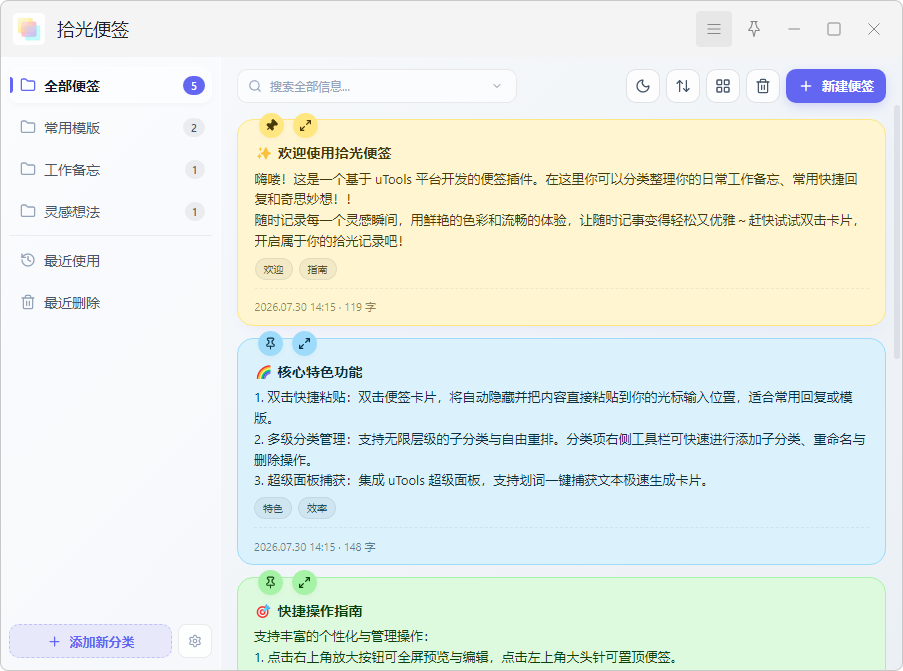Click the 工作备忘 folder icon
The width and height of the screenshot is (903, 671).
tap(28, 169)
